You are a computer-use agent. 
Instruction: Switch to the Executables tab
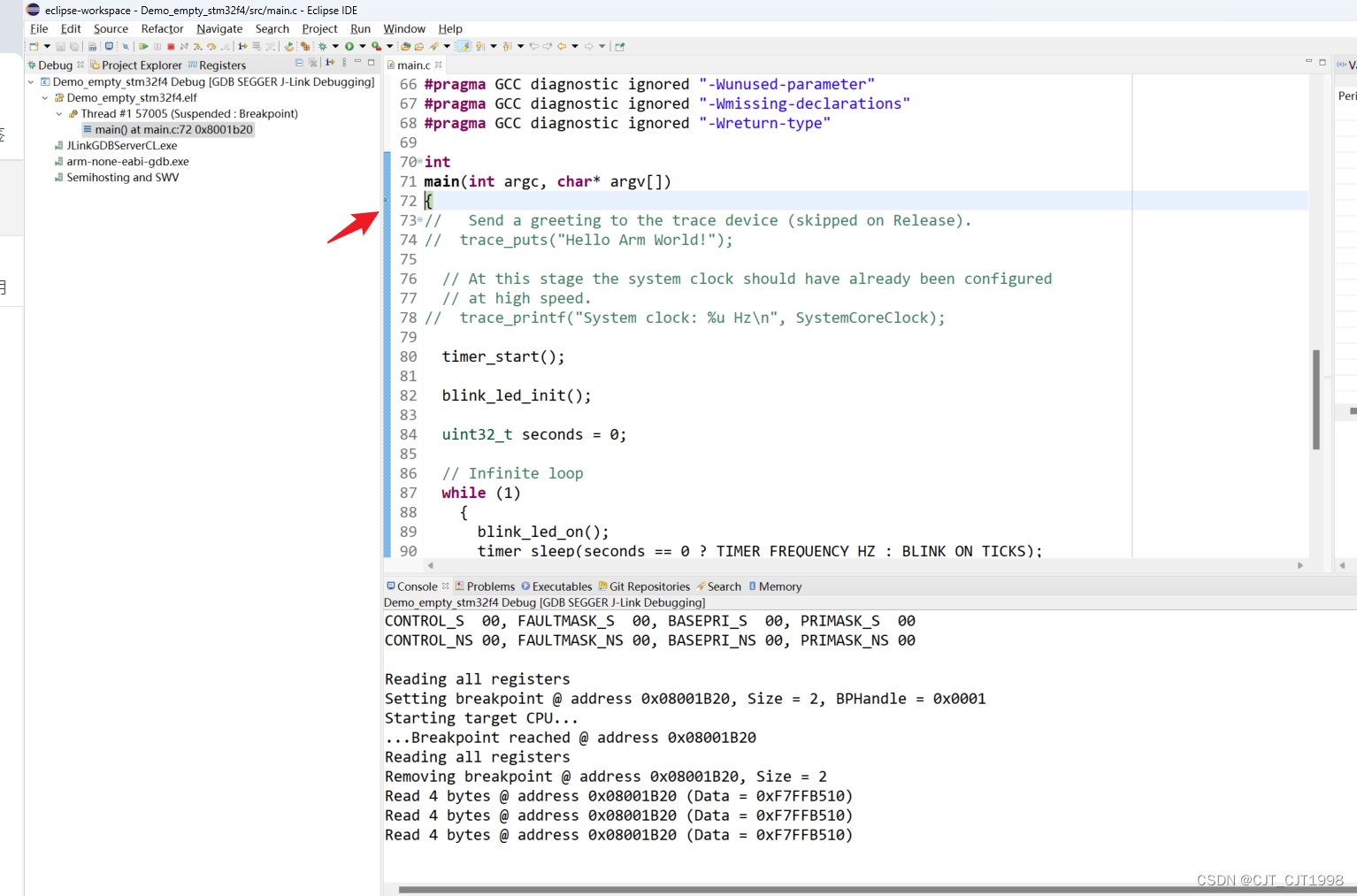pyautogui.click(x=556, y=586)
